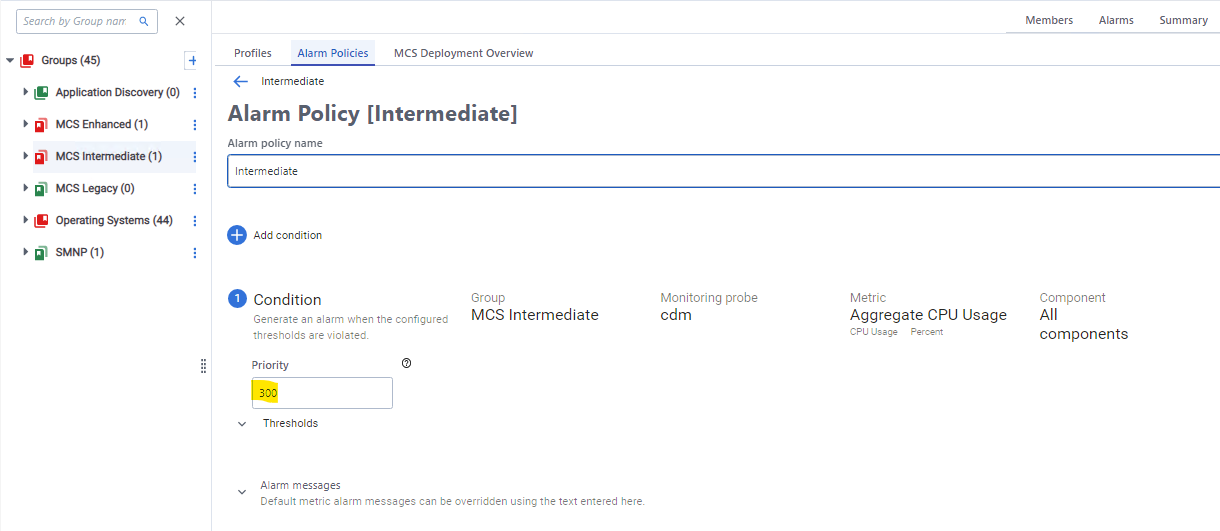Viewport: 1220px width, 531px height.
Task: Expand the Thresholds section
Action: pyautogui.click(x=242, y=424)
